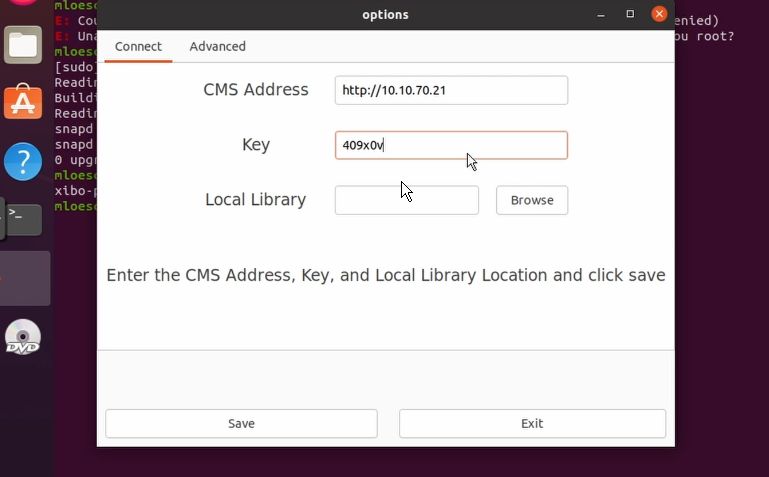
Task: Switch to the Advanced tab
Action: (217, 46)
